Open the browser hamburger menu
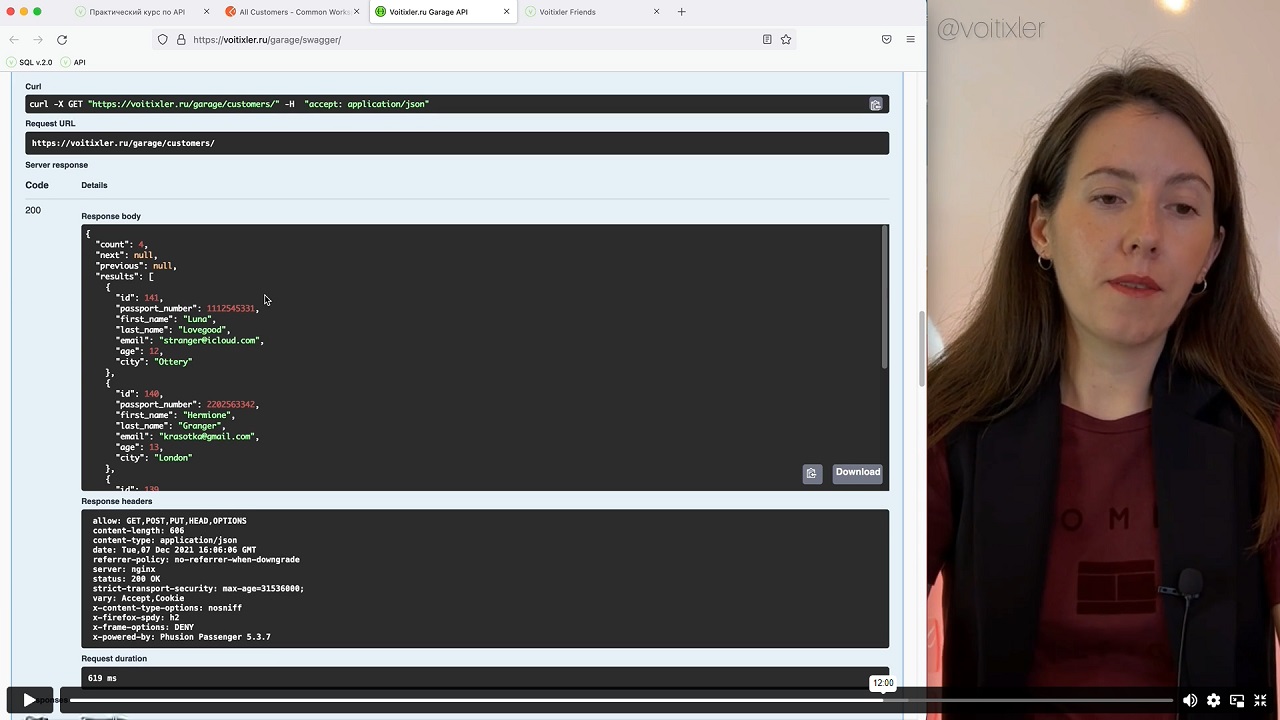This screenshot has width=1280, height=720. coord(910,40)
